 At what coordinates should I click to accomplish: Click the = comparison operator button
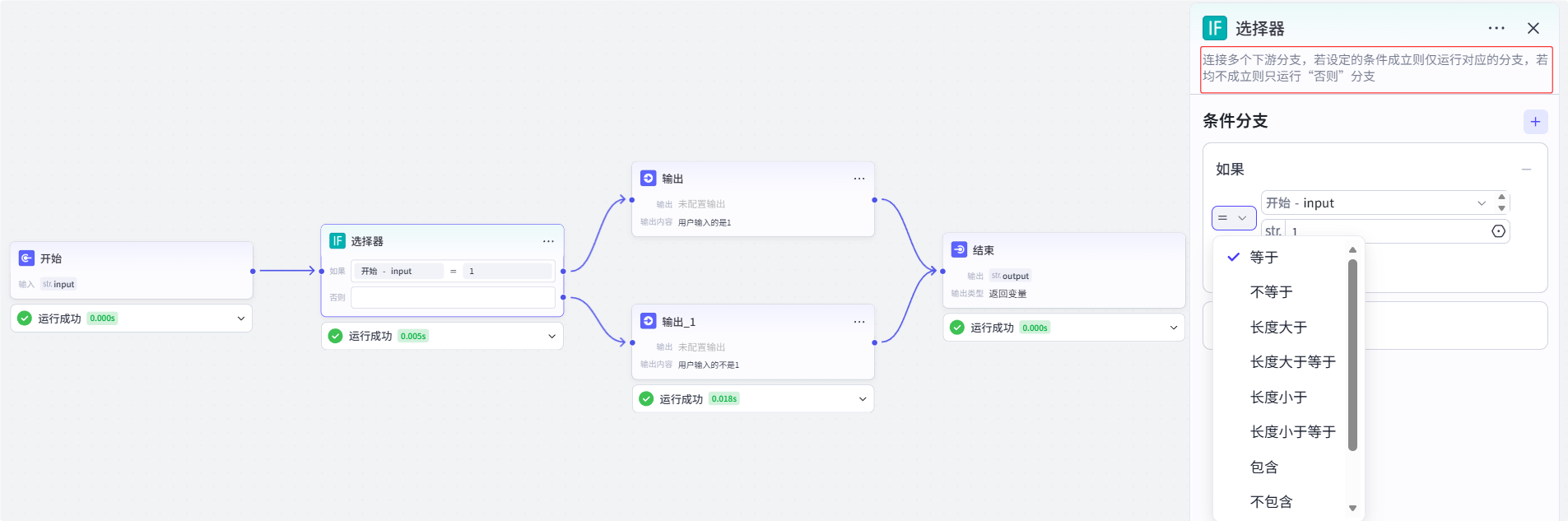point(1233,218)
